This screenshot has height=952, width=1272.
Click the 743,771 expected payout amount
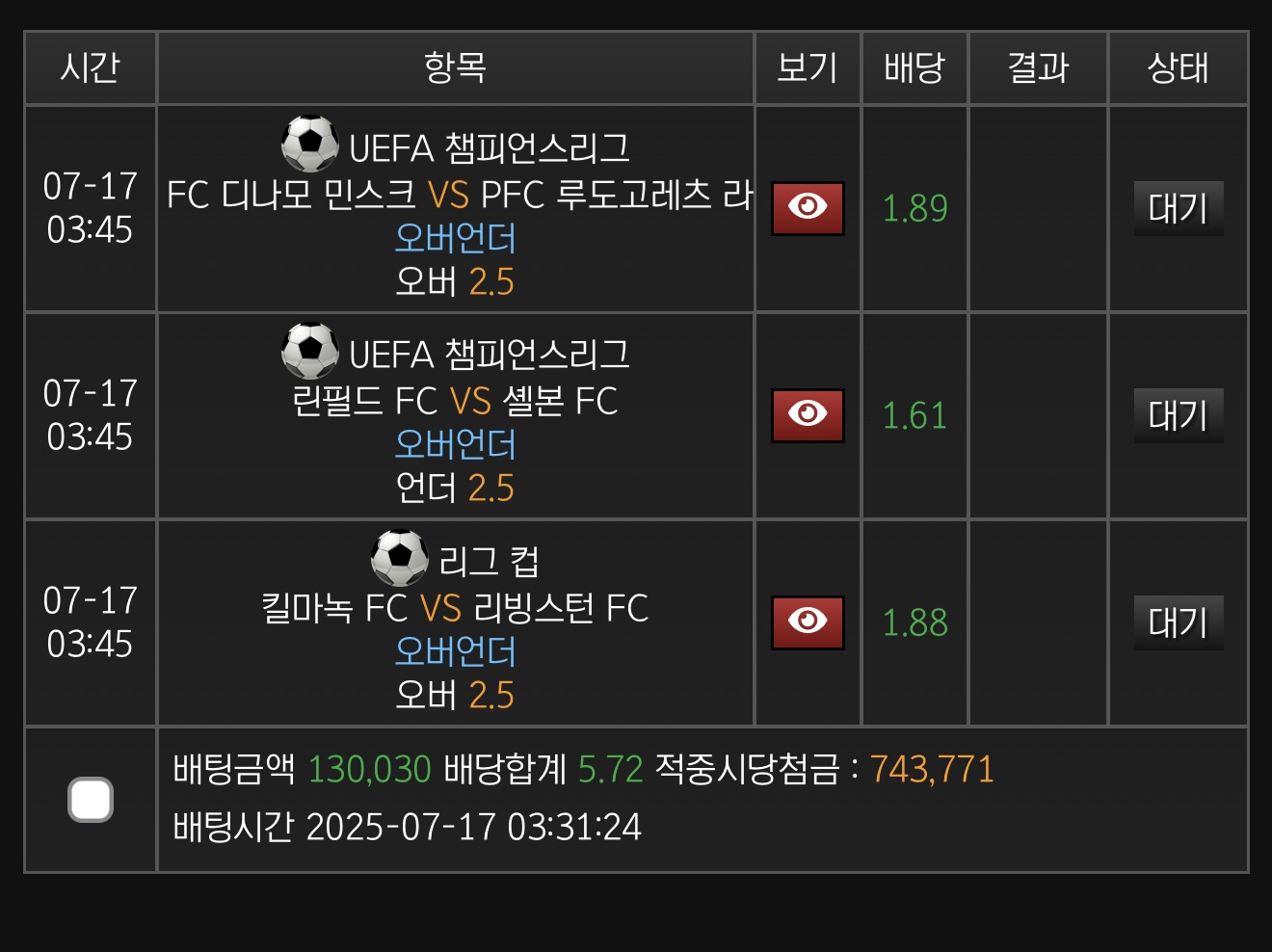(x=931, y=769)
